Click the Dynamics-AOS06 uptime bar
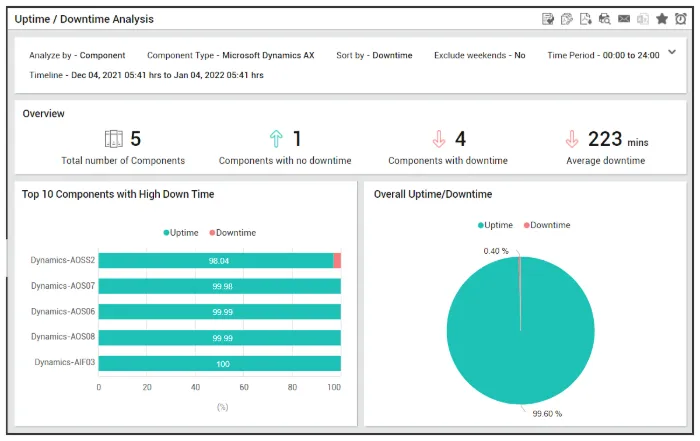 220,312
